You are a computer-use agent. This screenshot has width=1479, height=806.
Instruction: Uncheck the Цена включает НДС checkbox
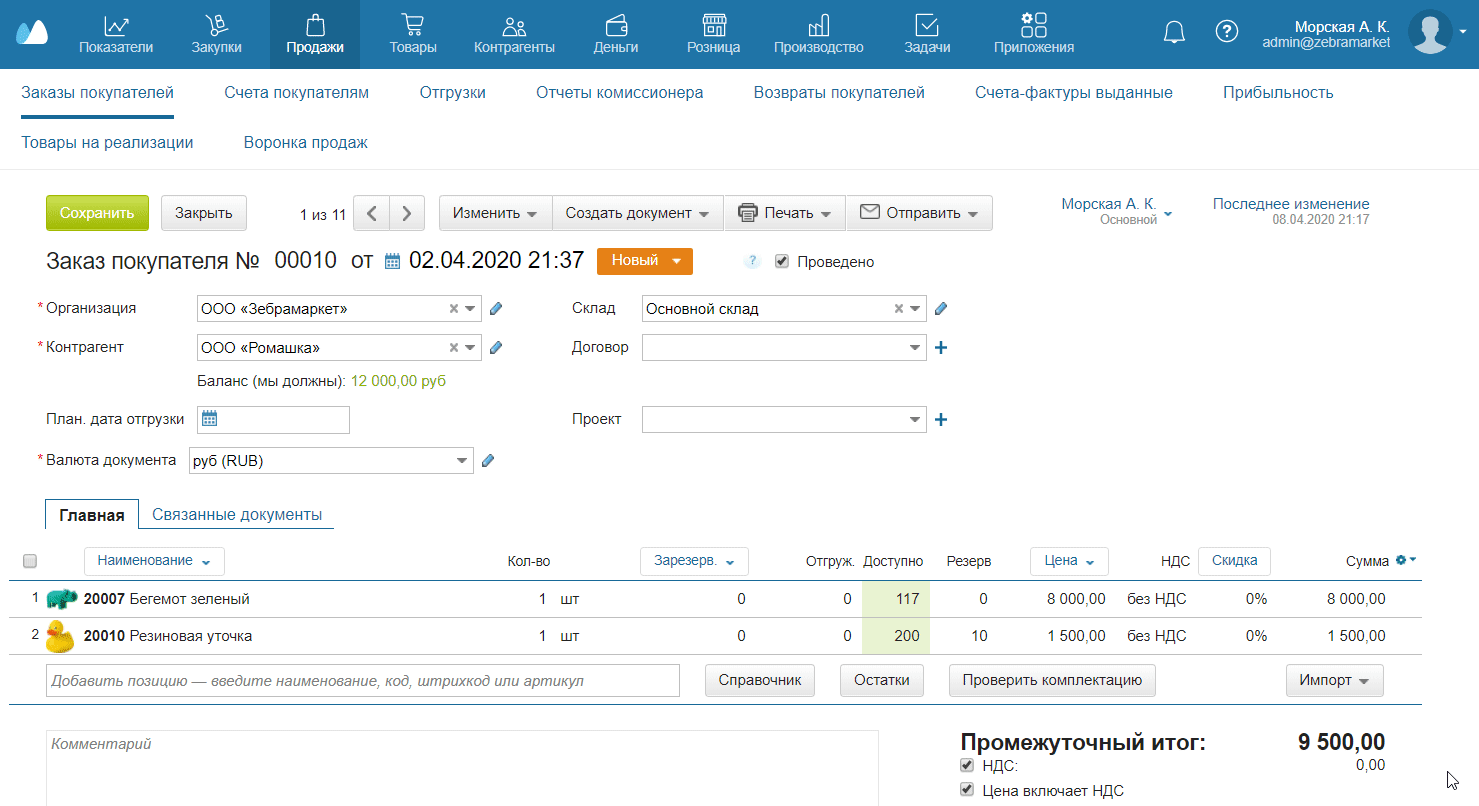(967, 790)
